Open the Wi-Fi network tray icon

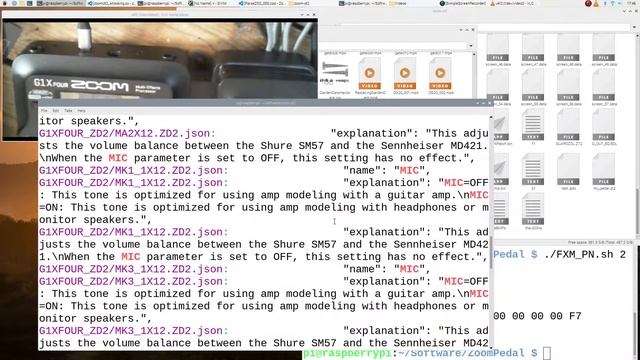[612, 3]
